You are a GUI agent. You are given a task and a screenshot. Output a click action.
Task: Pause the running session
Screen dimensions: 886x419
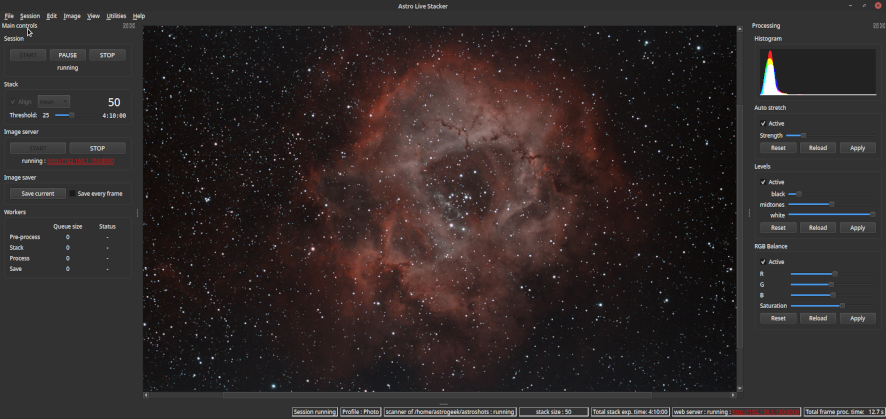[x=67, y=55]
